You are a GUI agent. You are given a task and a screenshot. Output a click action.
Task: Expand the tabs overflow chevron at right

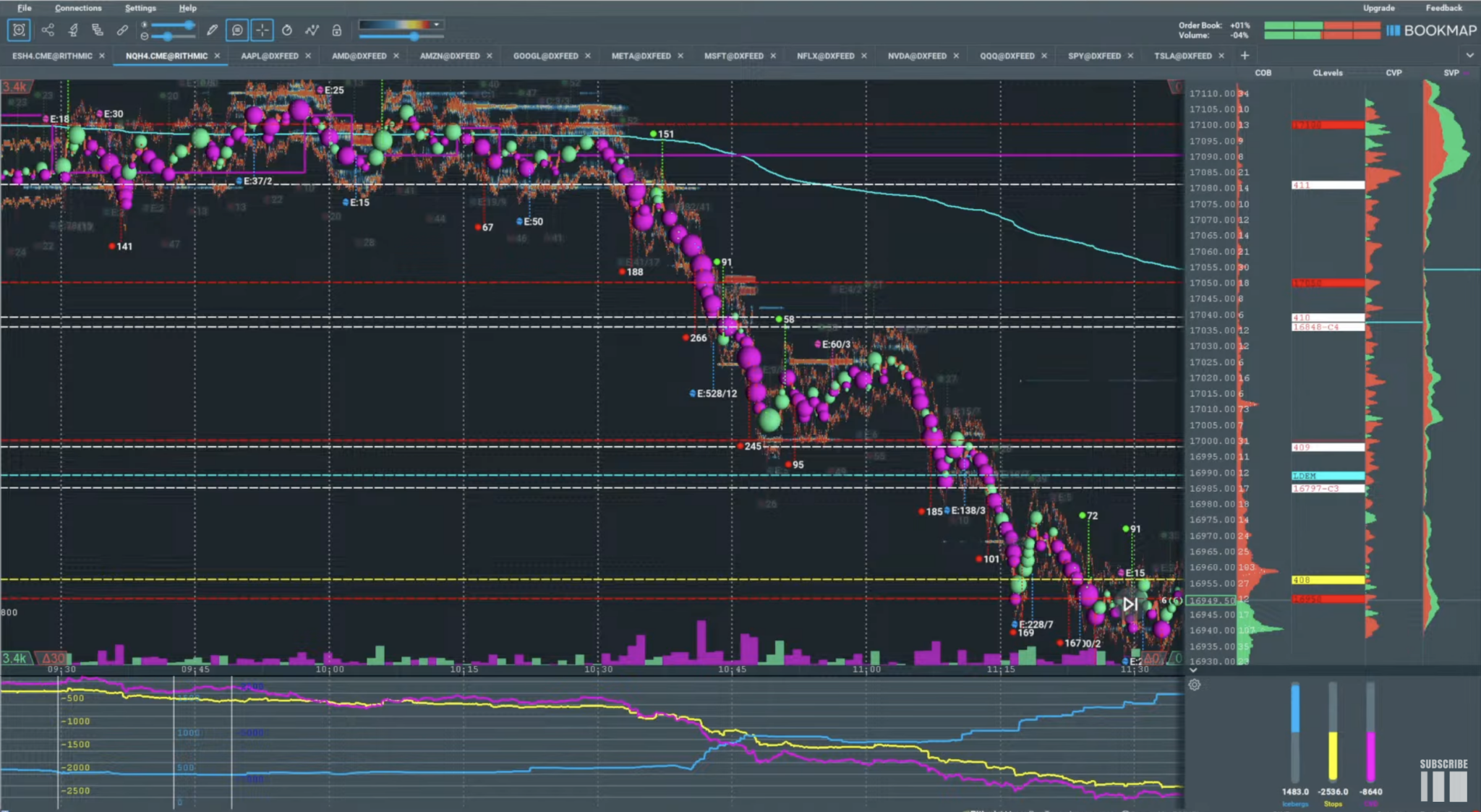pyautogui.click(x=1469, y=56)
